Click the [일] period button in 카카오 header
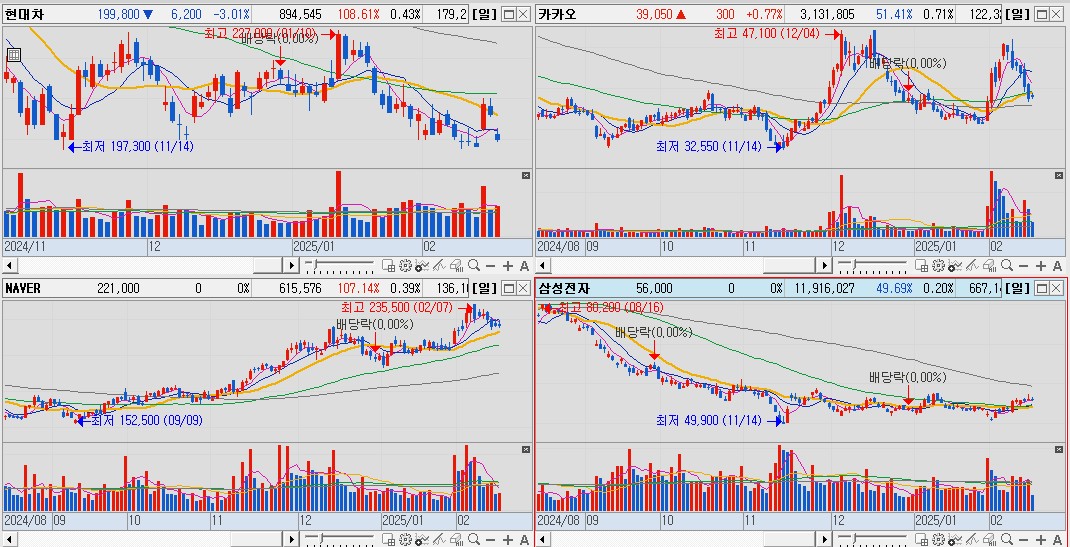 point(1016,14)
